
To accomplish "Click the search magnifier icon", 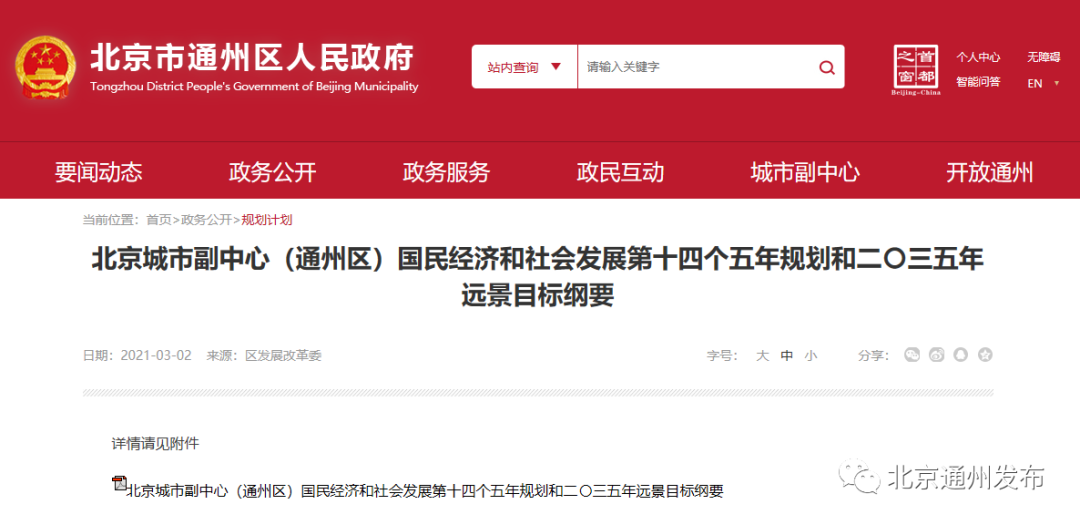I will pyautogui.click(x=826, y=68).
